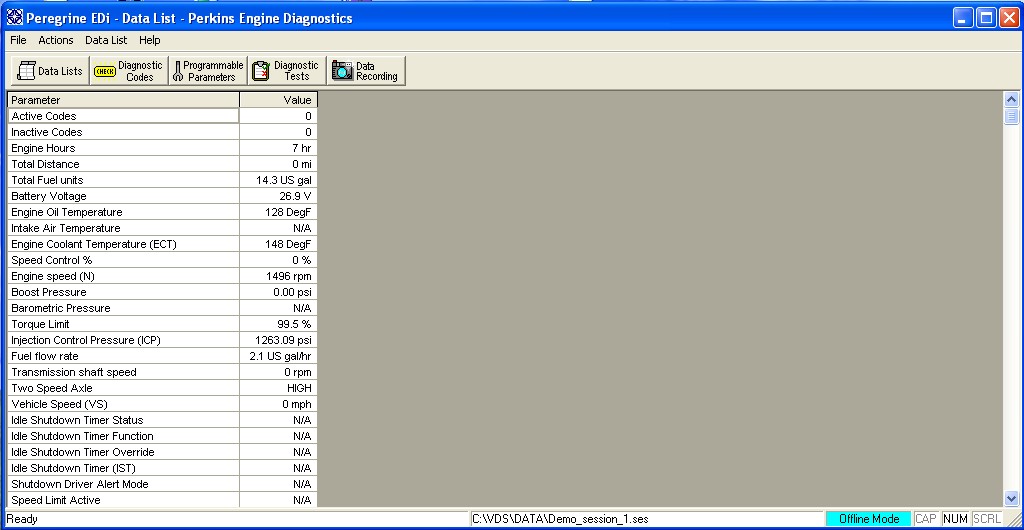Click the Offline Mode status indicator
The width and height of the screenshot is (1024, 530).
[x=869, y=519]
